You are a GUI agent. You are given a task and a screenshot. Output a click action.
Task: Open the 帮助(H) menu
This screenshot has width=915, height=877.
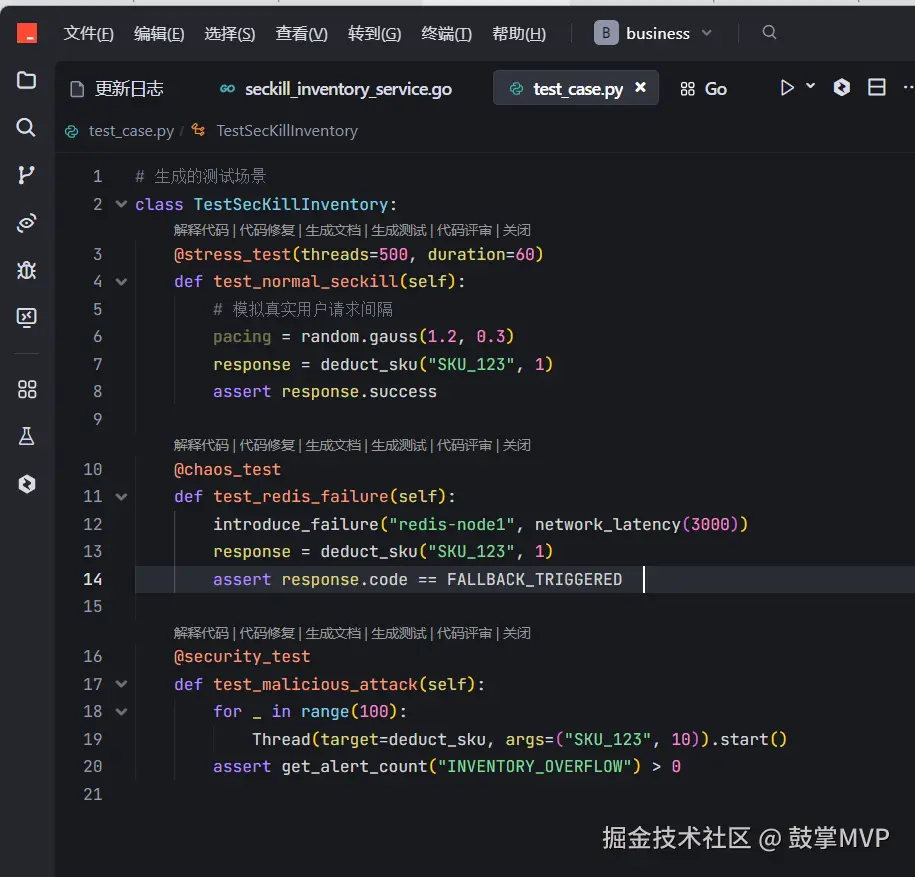point(519,33)
